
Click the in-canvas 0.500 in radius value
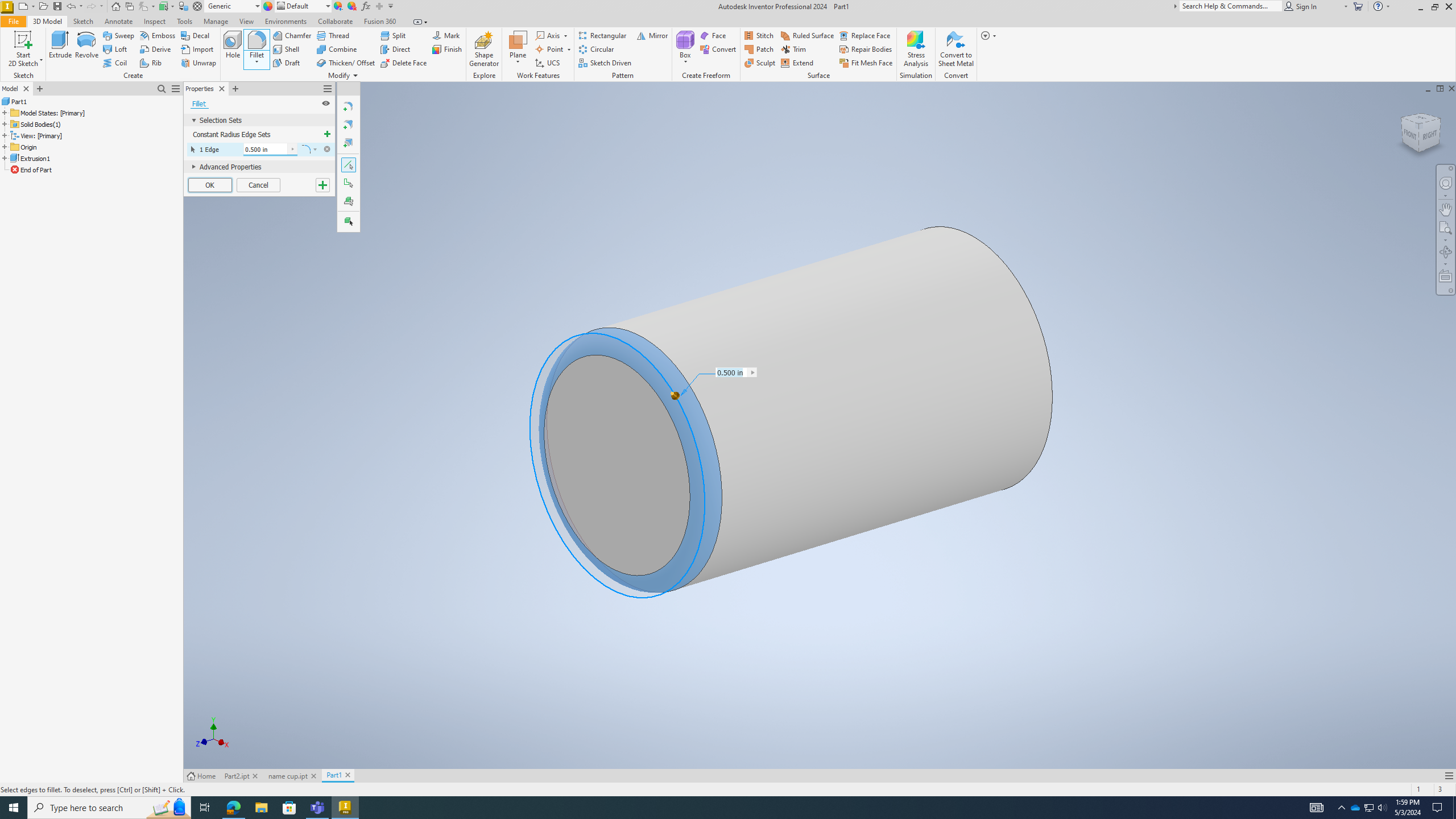(730, 373)
